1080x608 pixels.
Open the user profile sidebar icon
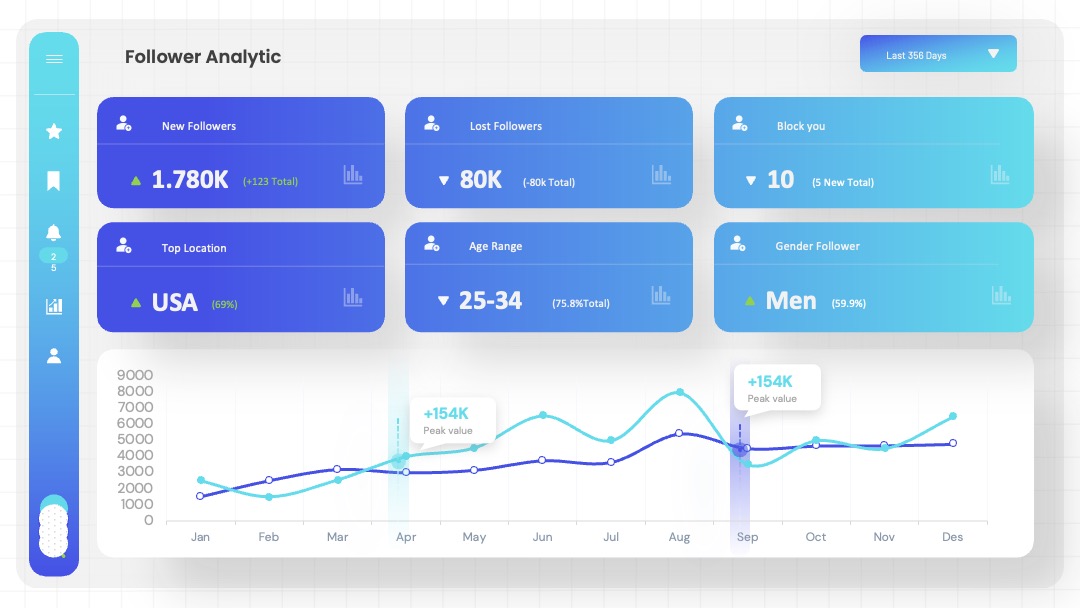54,356
